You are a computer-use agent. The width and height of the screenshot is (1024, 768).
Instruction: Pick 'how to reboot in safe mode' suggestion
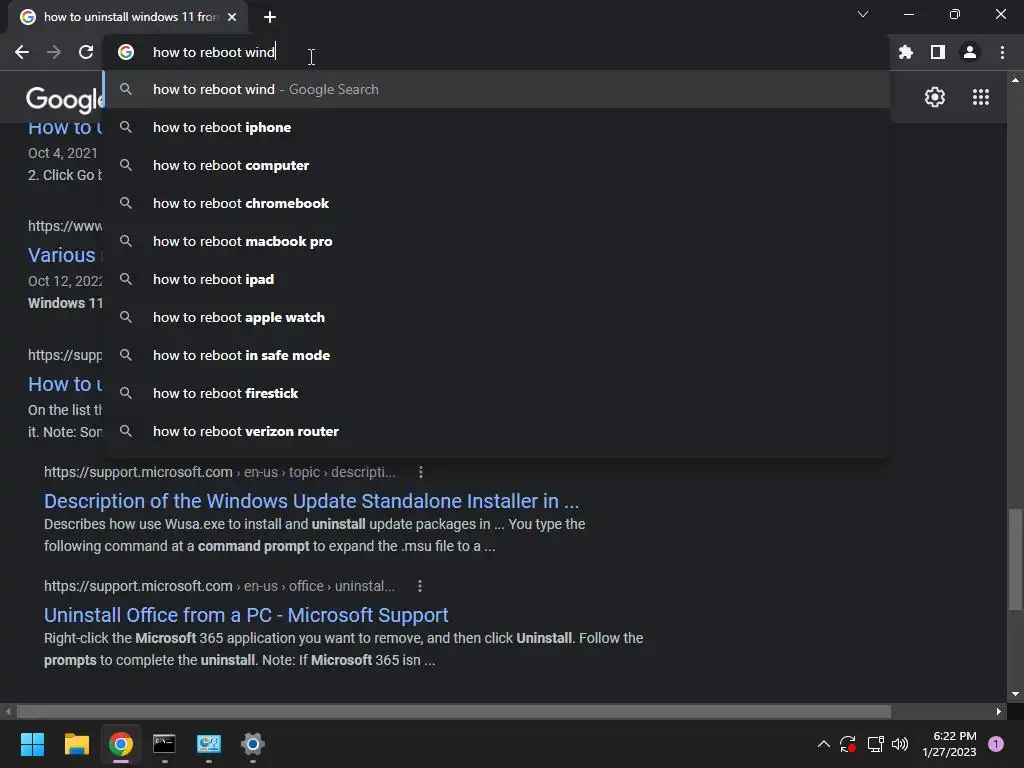[x=496, y=355]
